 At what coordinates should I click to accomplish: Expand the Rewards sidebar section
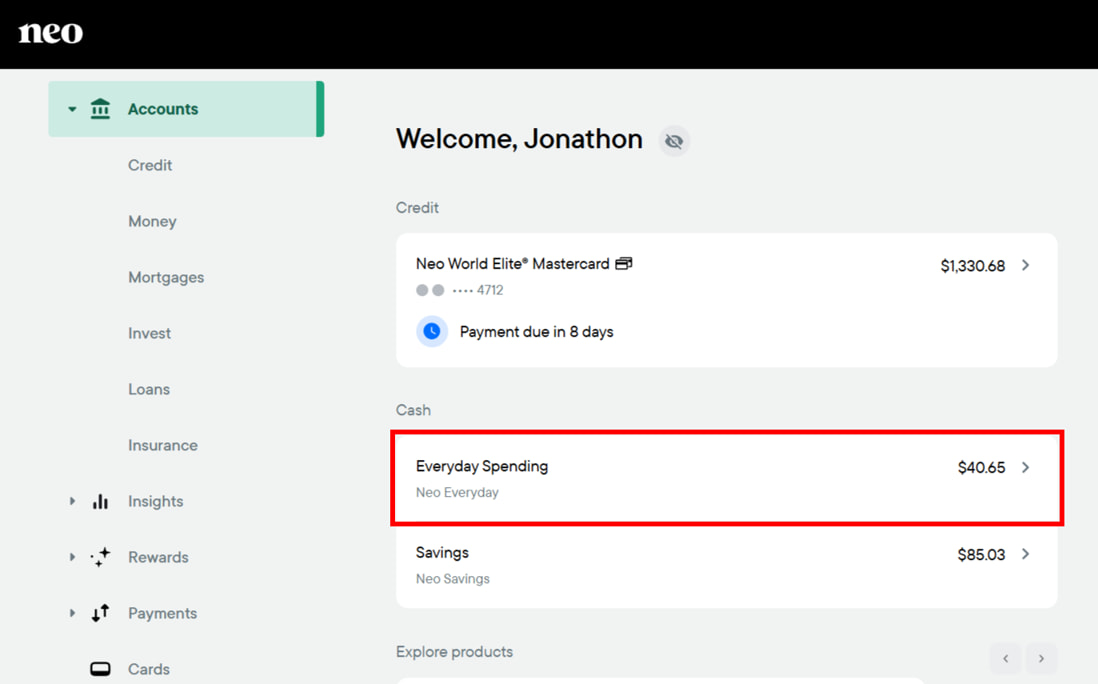tap(72, 557)
